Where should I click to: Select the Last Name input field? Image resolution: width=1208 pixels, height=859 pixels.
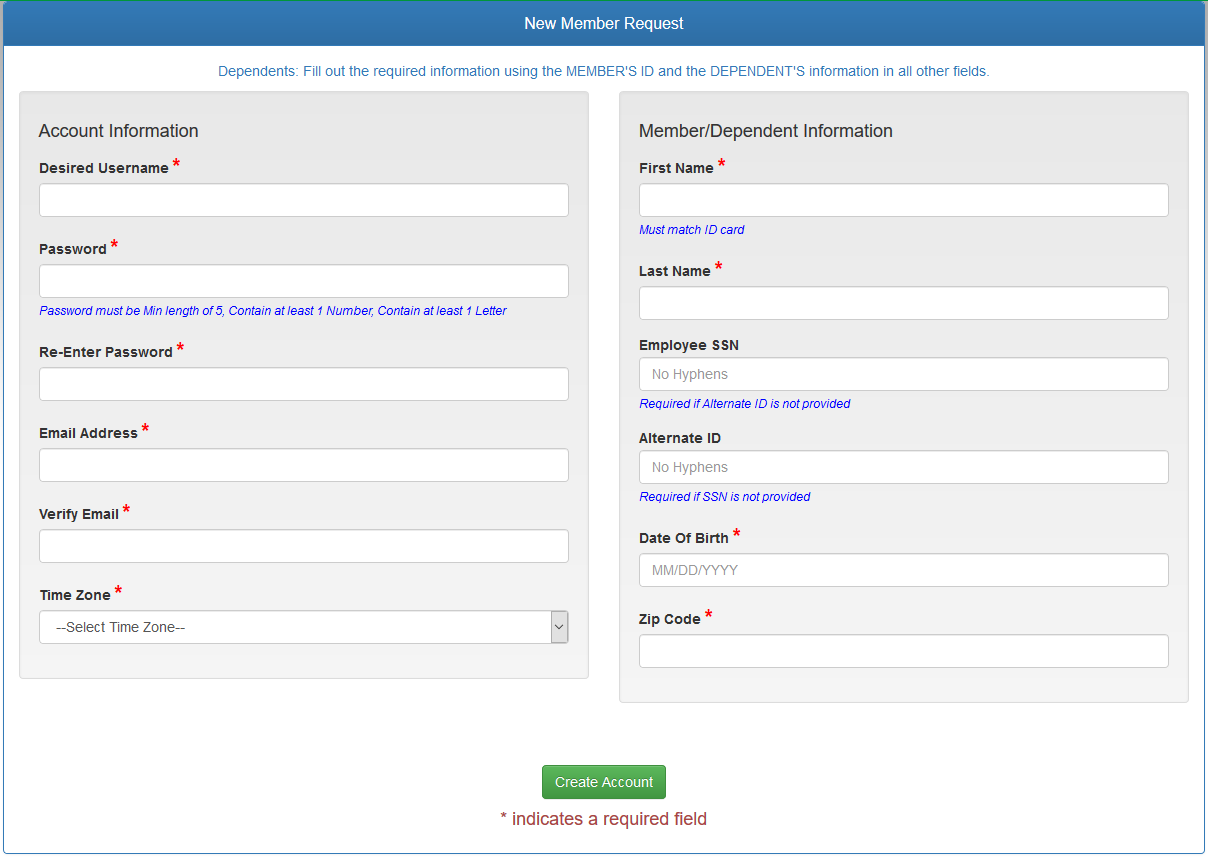(904, 303)
